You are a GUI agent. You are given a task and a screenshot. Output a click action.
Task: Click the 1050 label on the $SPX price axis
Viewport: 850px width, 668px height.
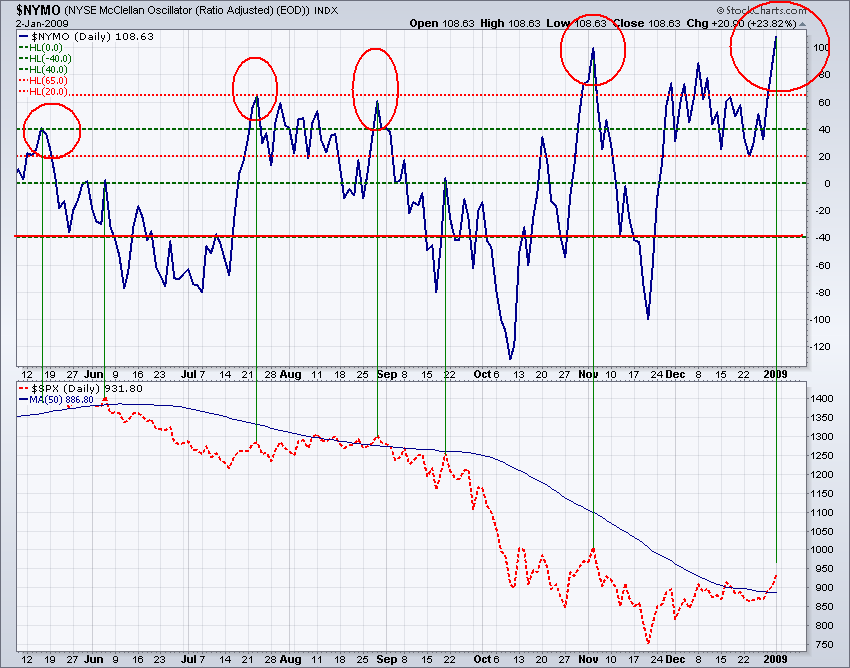(822, 531)
